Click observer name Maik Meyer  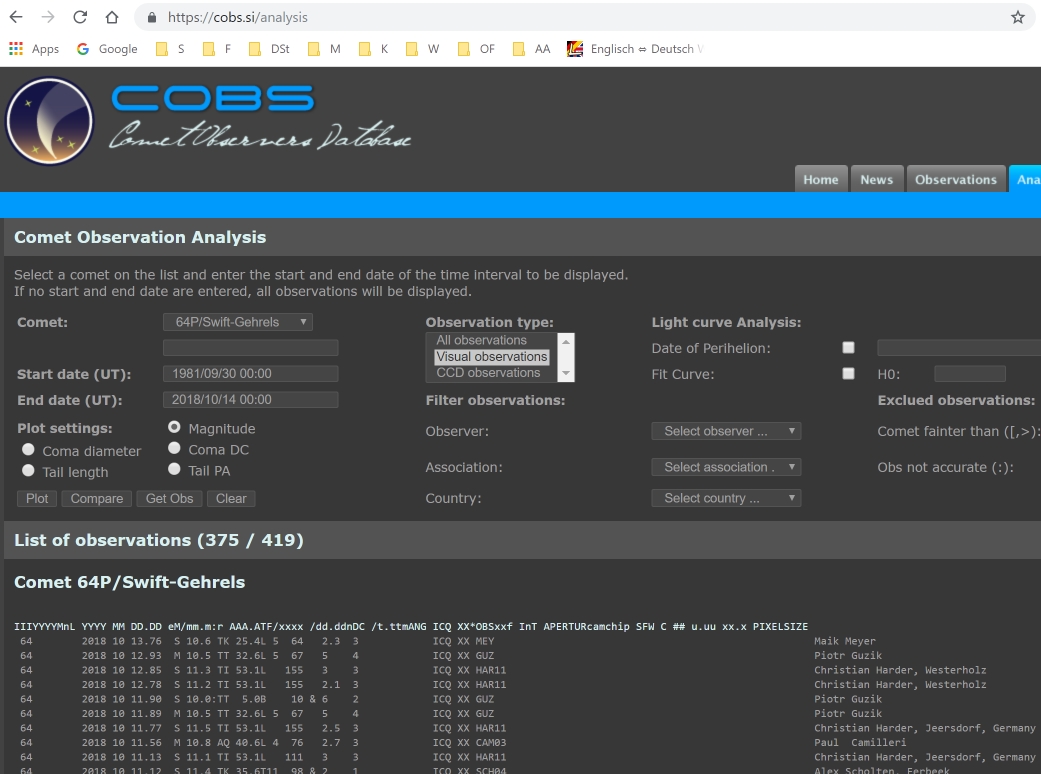coord(844,641)
